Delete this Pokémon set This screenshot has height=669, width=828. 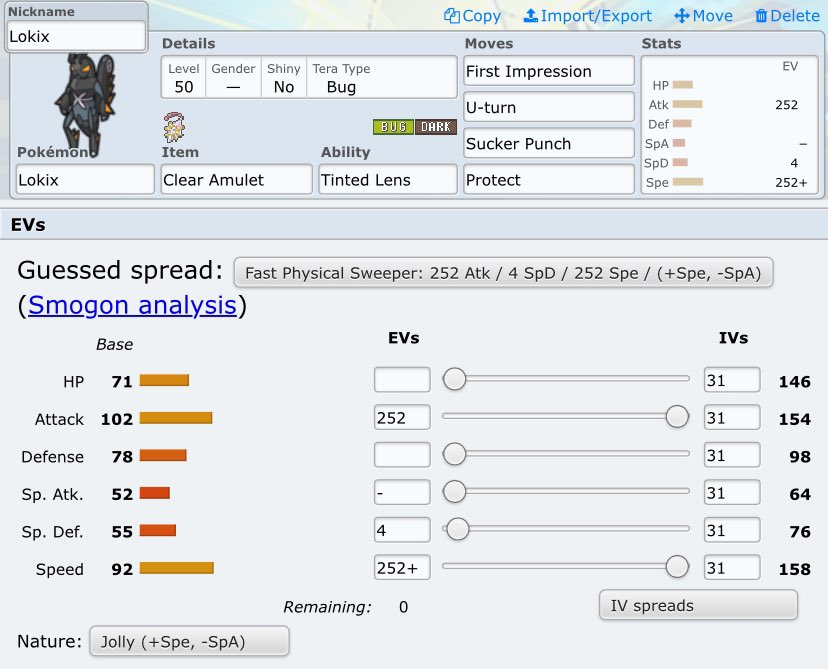click(x=787, y=16)
